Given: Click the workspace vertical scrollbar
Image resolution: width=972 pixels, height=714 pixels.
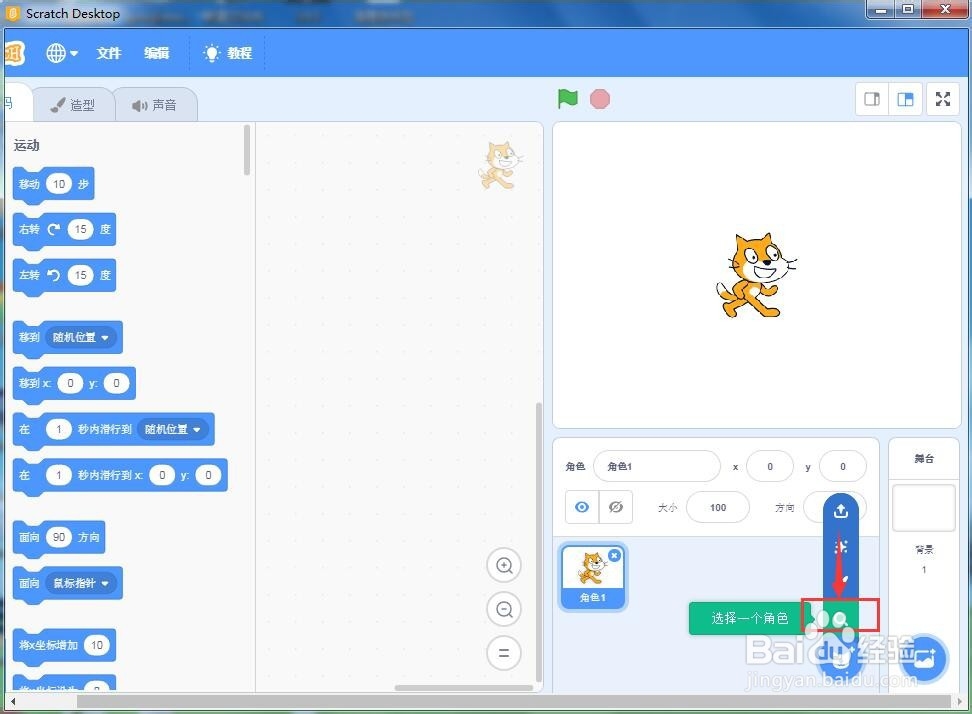Looking at the screenshot, I should (539, 542).
